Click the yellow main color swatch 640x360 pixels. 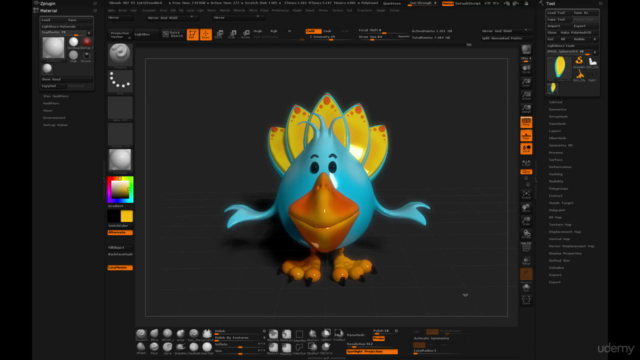[x=127, y=216]
